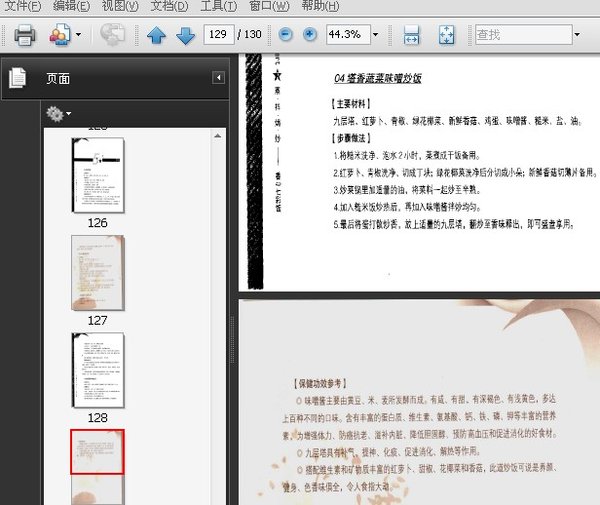Screen dimensions: 600x505
Task: Click the collaborate people icon
Action: pyautogui.click(x=60, y=35)
